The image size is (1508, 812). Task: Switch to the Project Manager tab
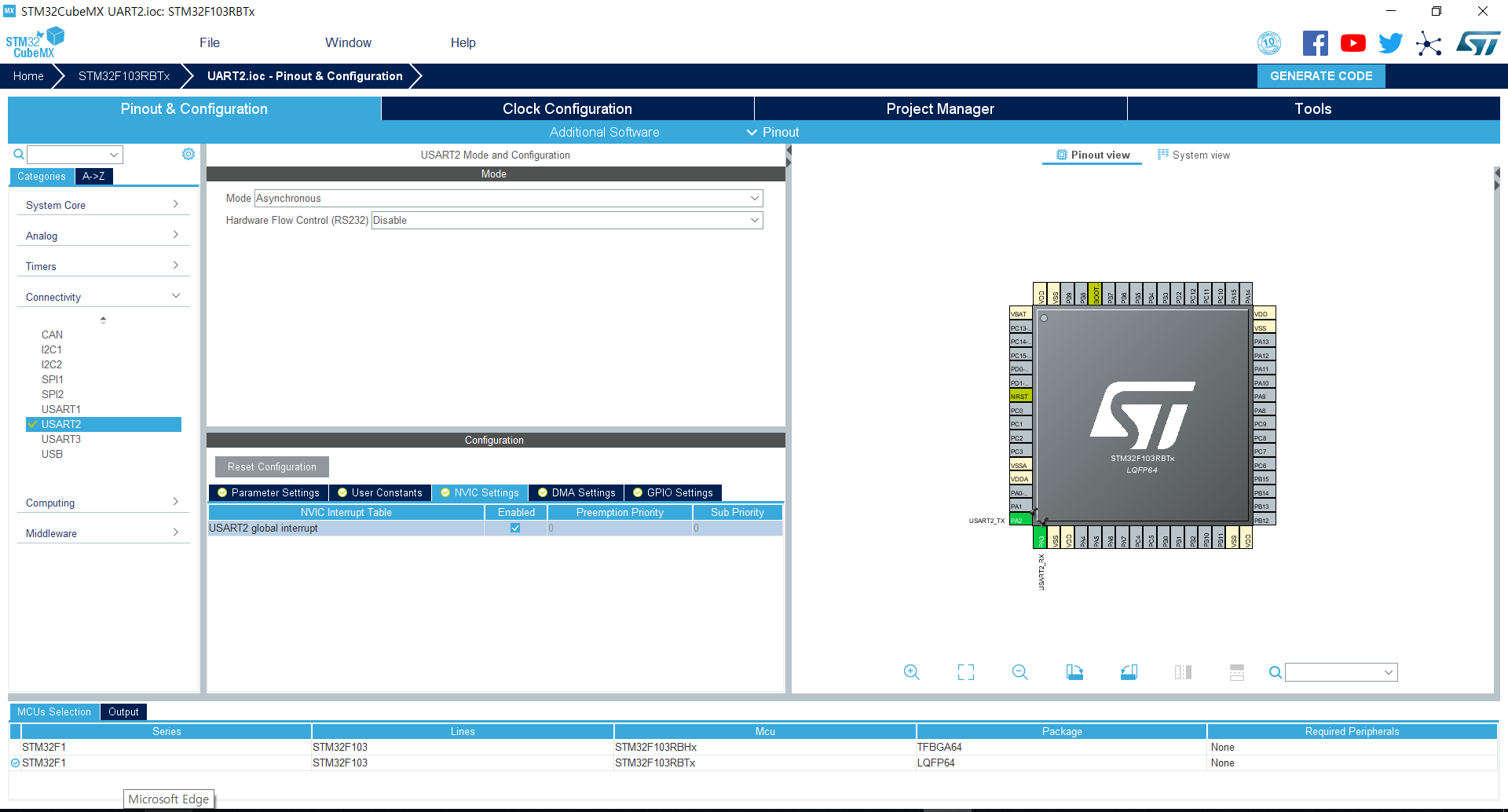(x=940, y=108)
